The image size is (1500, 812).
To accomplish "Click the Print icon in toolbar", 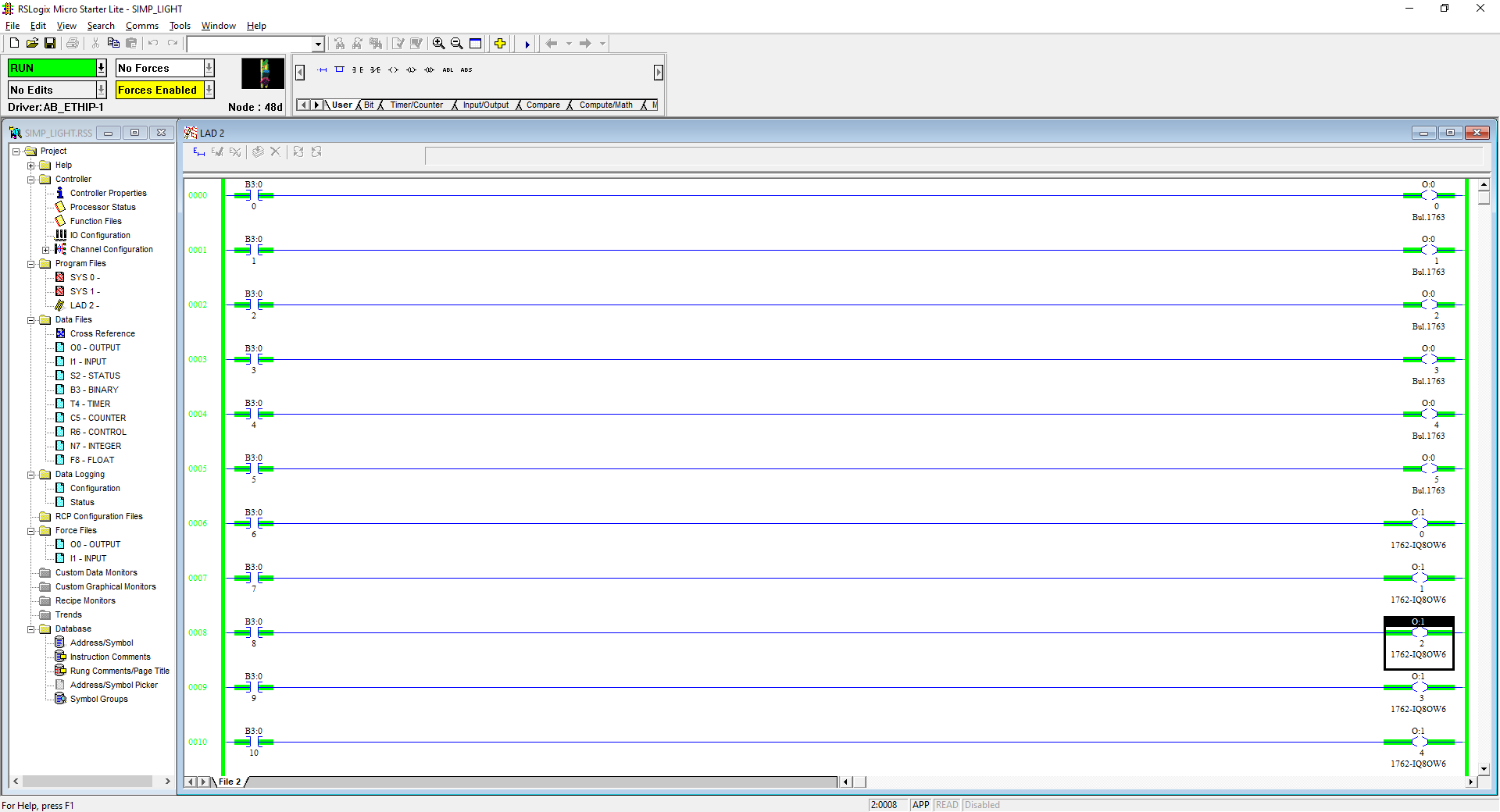I will [73, 44].
